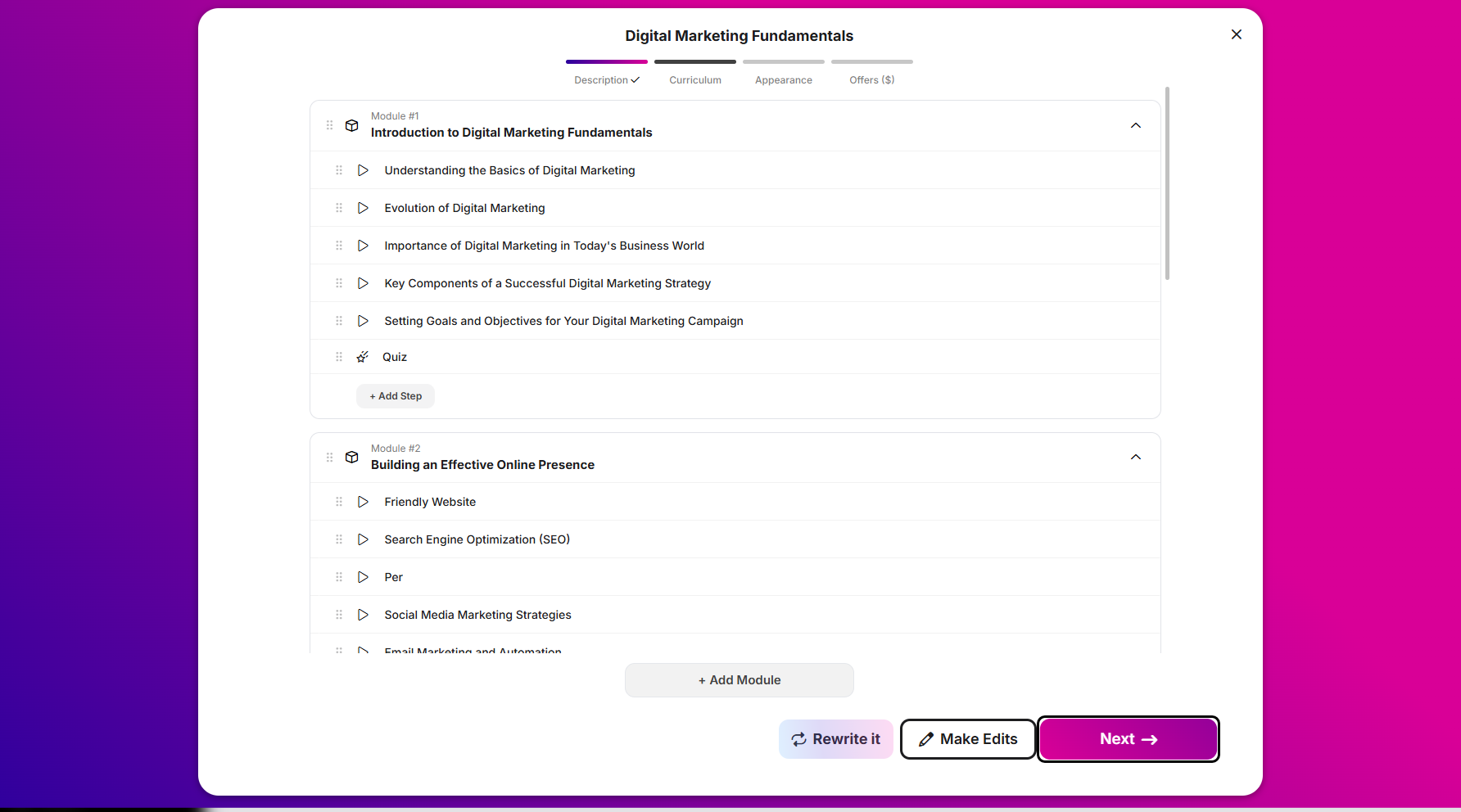Image resolution: width=1461 pixels, height=812 pixels.
Task: Select lesson Importance of Digital Marketing text
Action: 544,246
